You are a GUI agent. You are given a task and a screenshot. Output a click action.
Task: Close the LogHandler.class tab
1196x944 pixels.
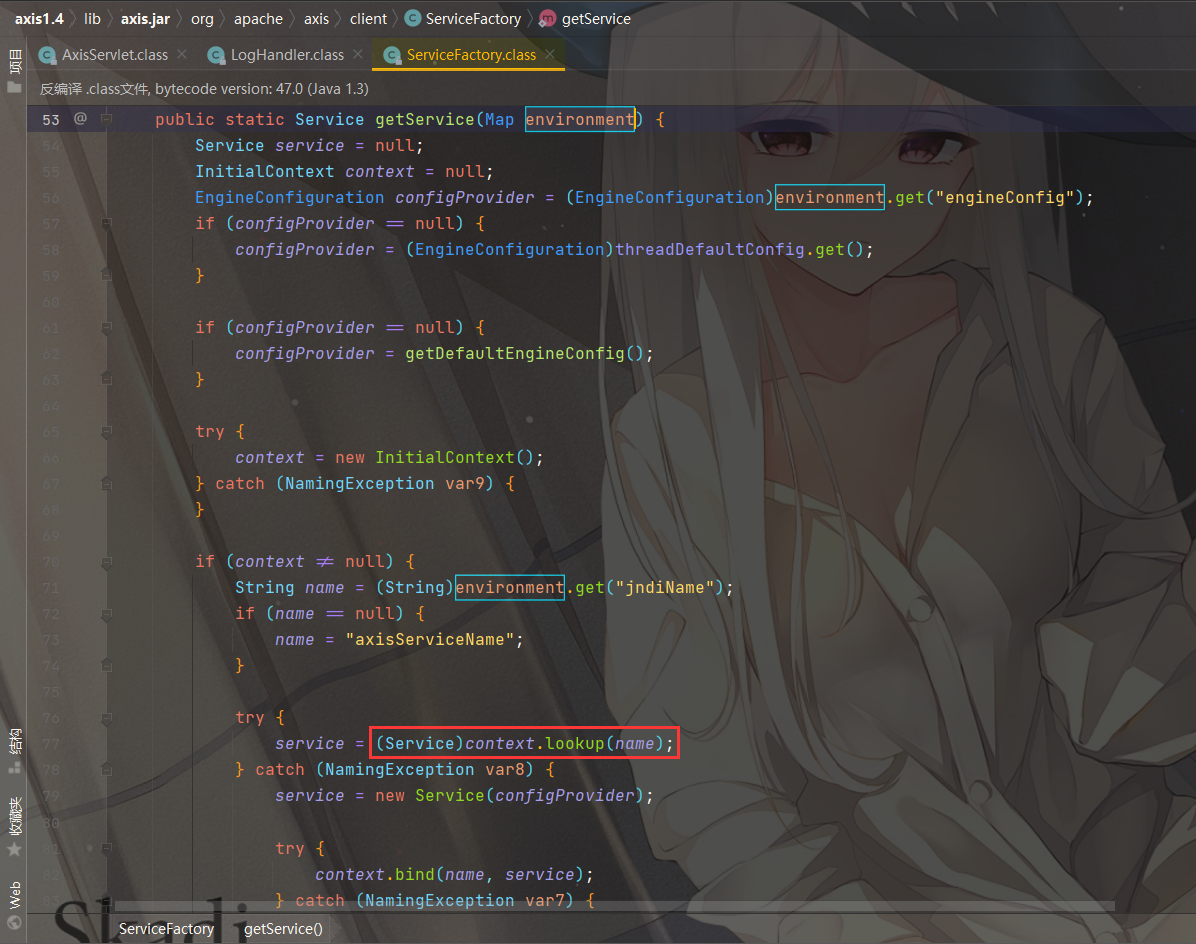pos(358,54)
